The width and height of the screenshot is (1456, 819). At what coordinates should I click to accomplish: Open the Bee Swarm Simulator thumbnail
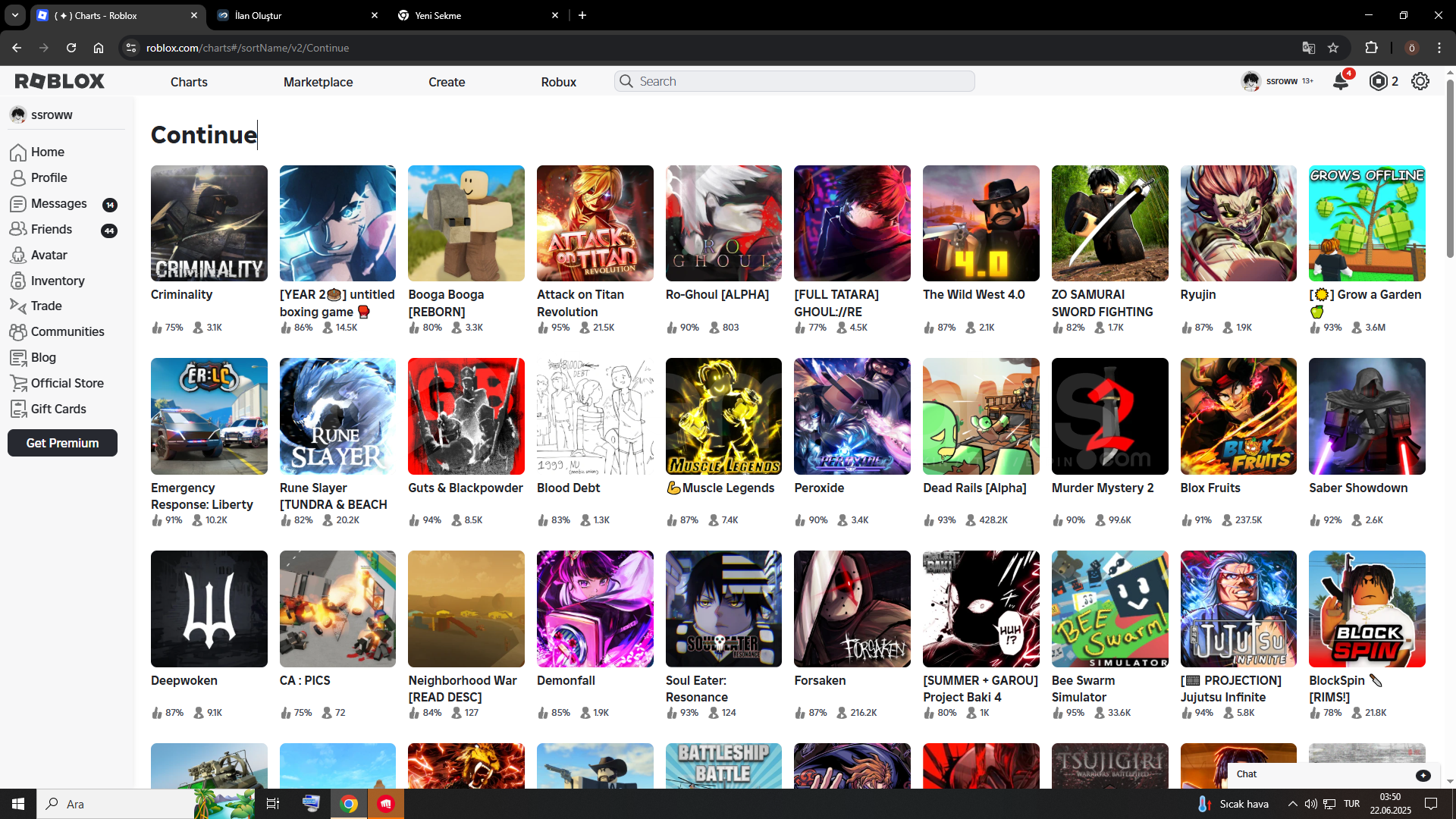1109,609
